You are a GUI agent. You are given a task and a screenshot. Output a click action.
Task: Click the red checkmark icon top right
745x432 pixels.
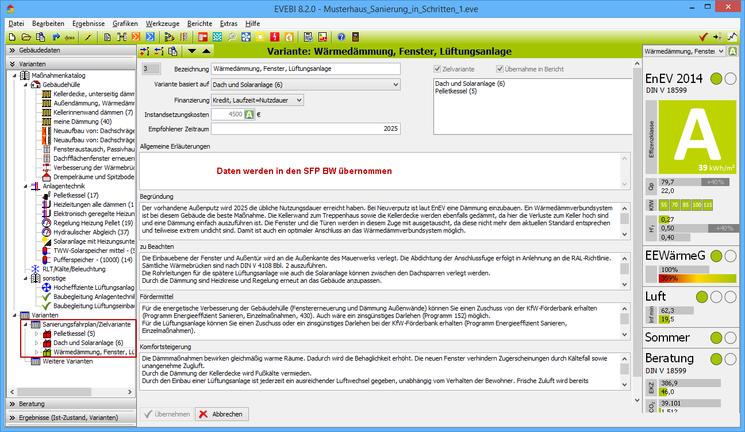[703, 37]
